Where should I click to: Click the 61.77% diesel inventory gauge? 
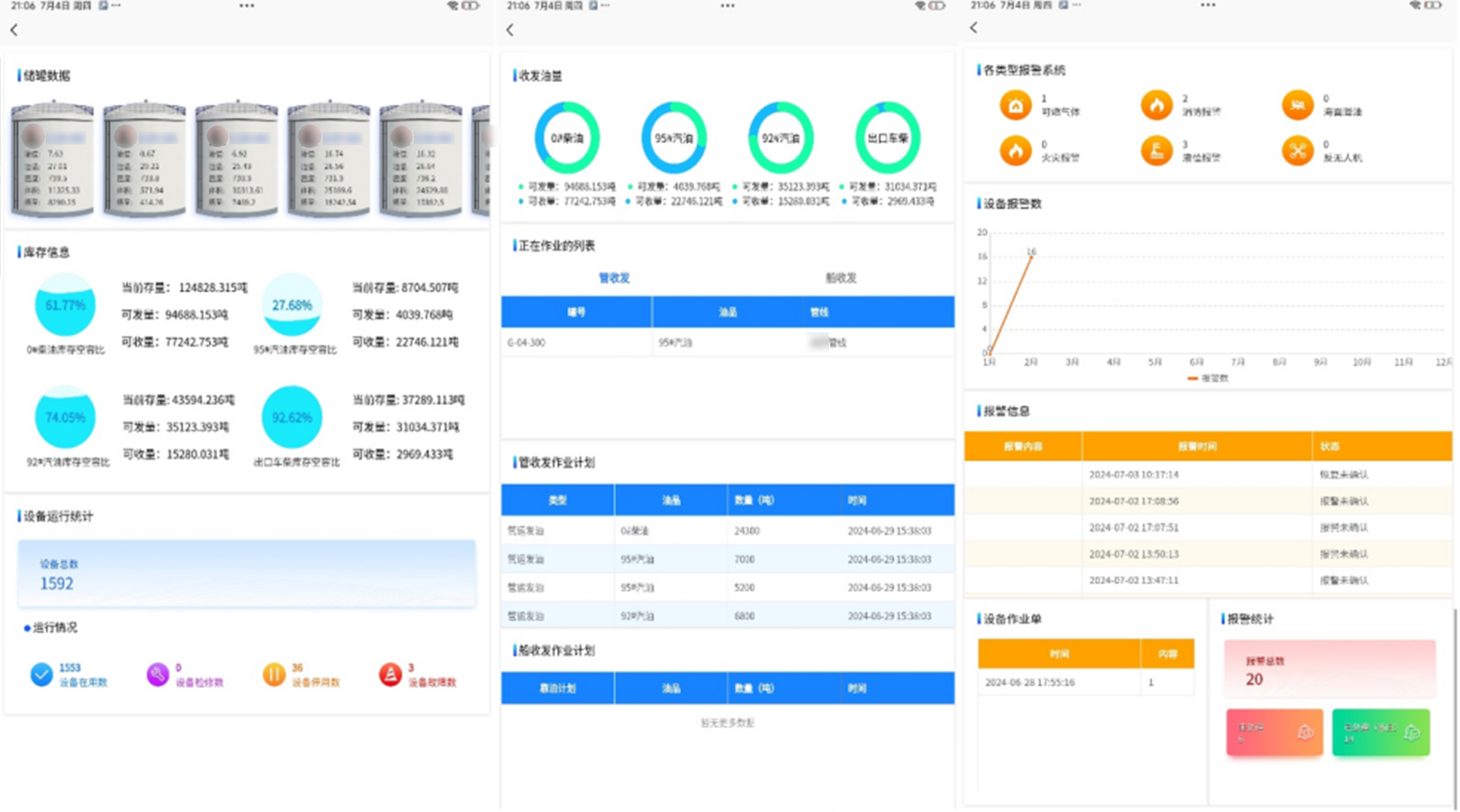coord(65,305)
